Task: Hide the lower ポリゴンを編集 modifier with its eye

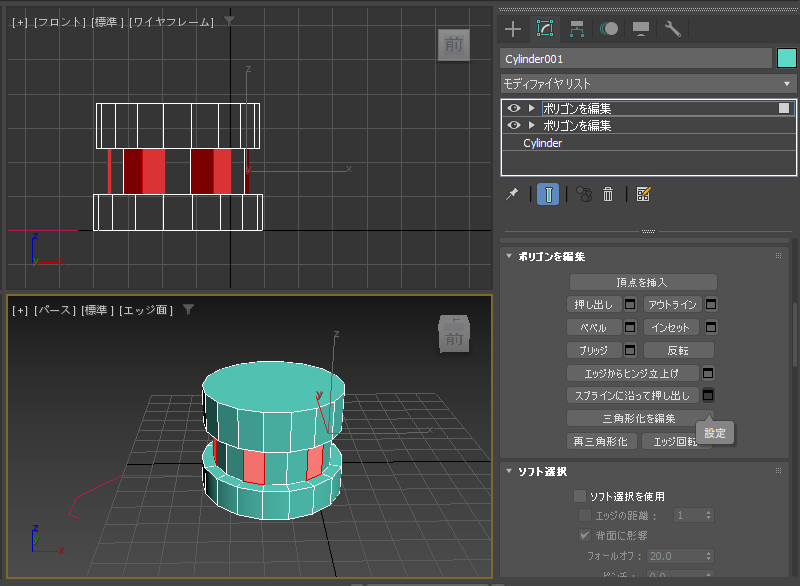Action: pyautogui.click(x=514, y=125)
